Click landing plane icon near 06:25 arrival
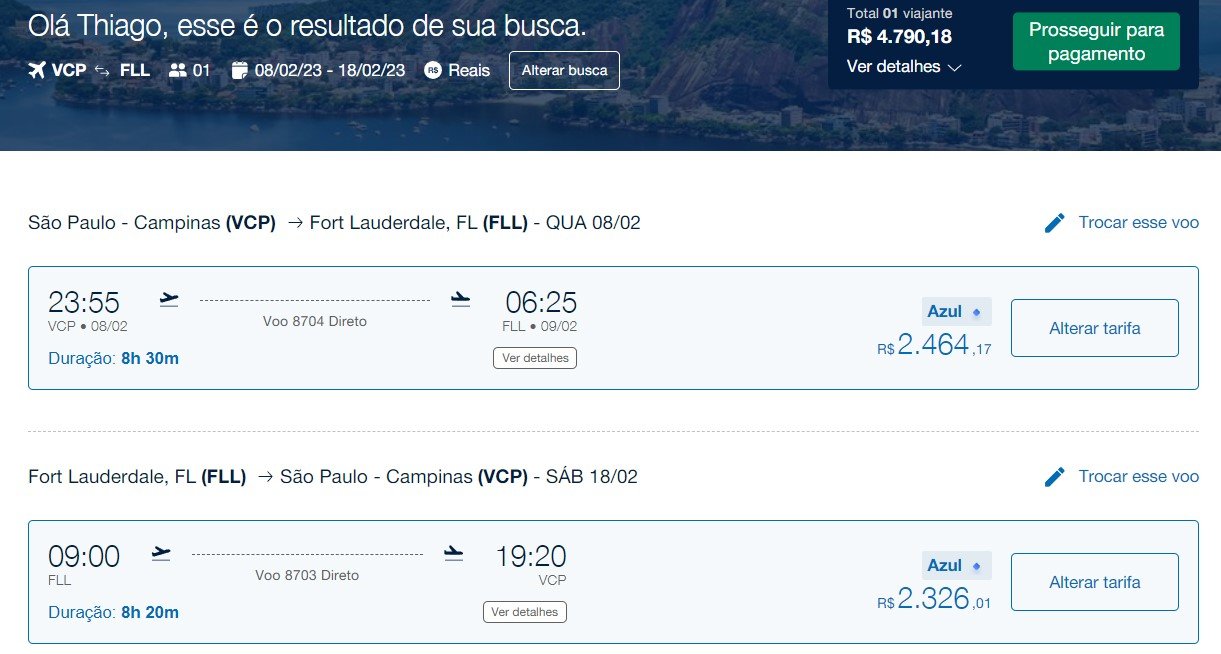The width and height of the screenshot is (1221, 654). tap(461, 299)
